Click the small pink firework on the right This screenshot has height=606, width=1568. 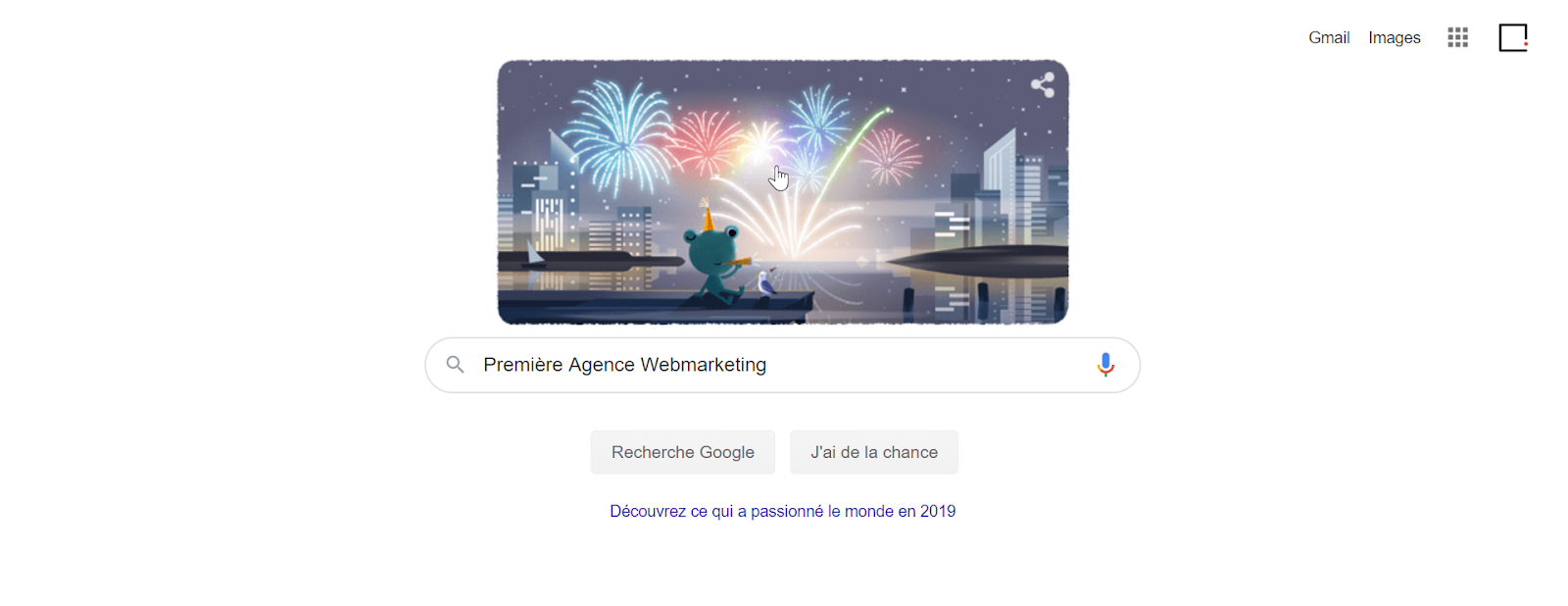(x=889, y=155)
